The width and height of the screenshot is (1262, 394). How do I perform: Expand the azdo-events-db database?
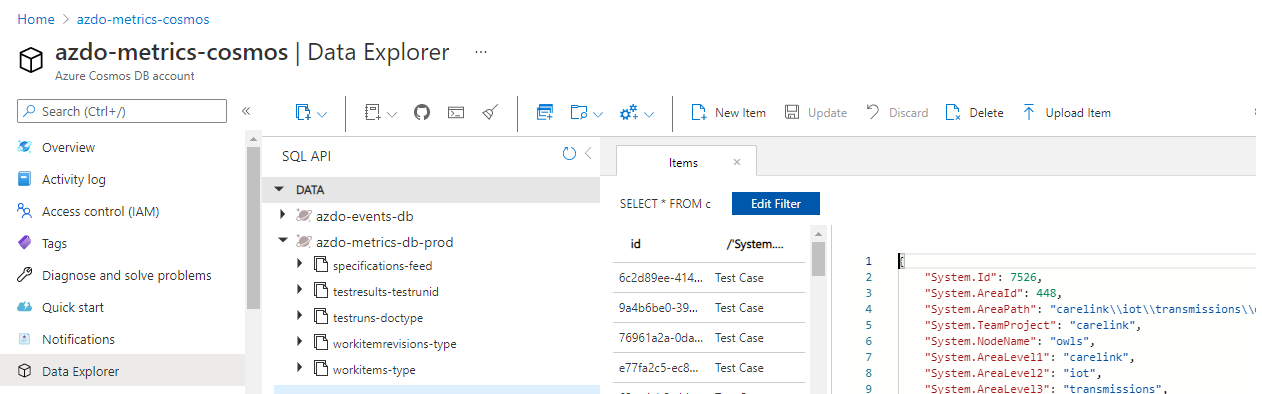pos(283,215)
